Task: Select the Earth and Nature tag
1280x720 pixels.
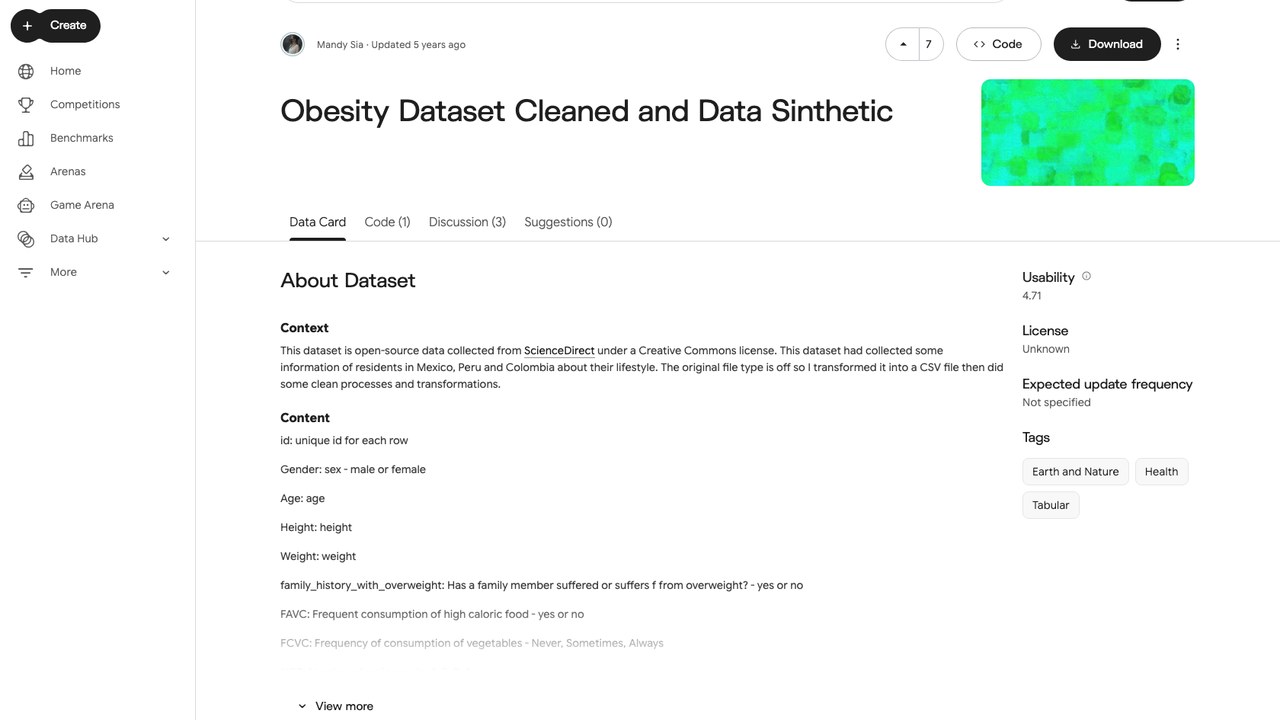Action: click(1075, 472)
